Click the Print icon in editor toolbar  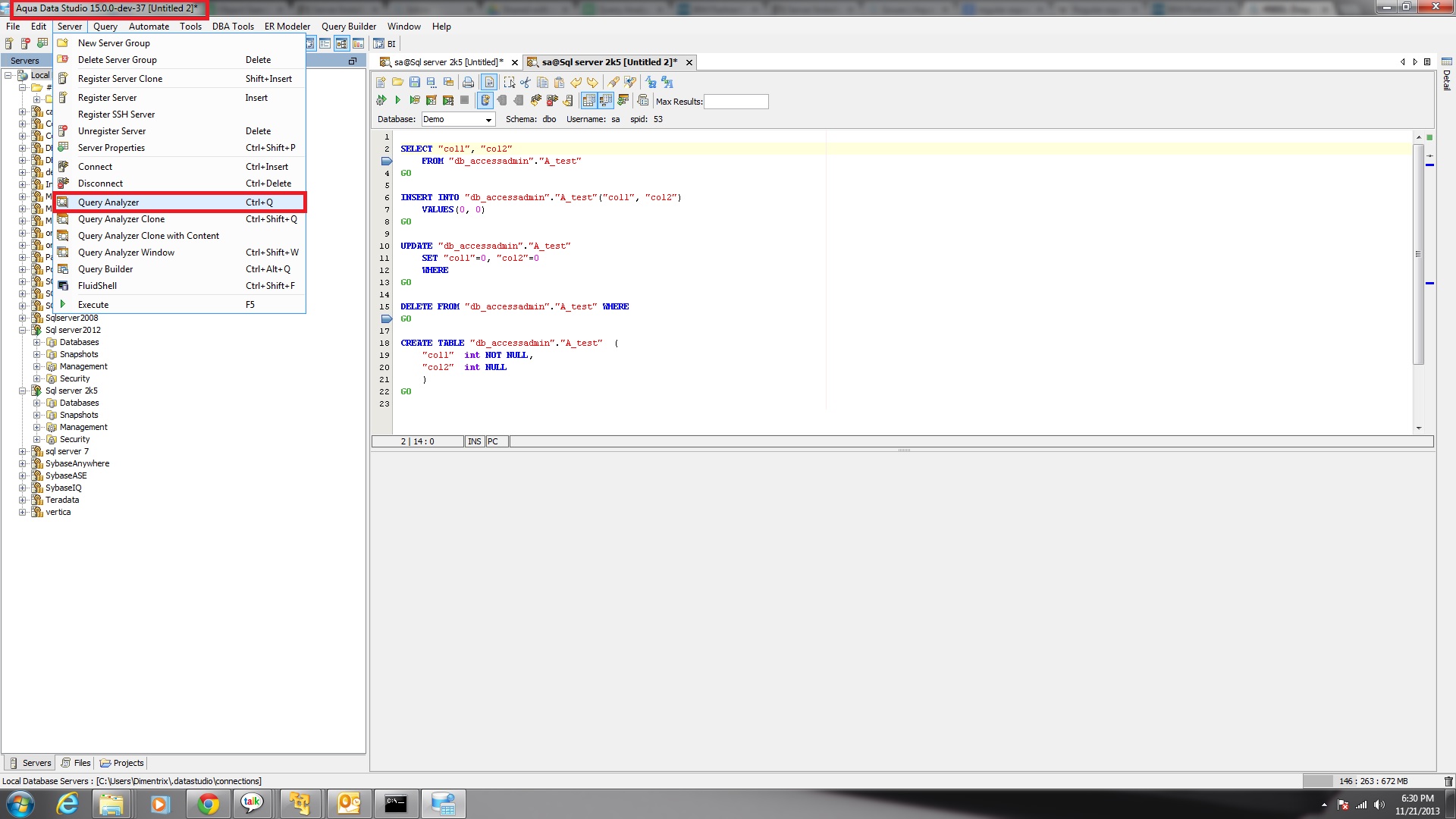[469, 82]
